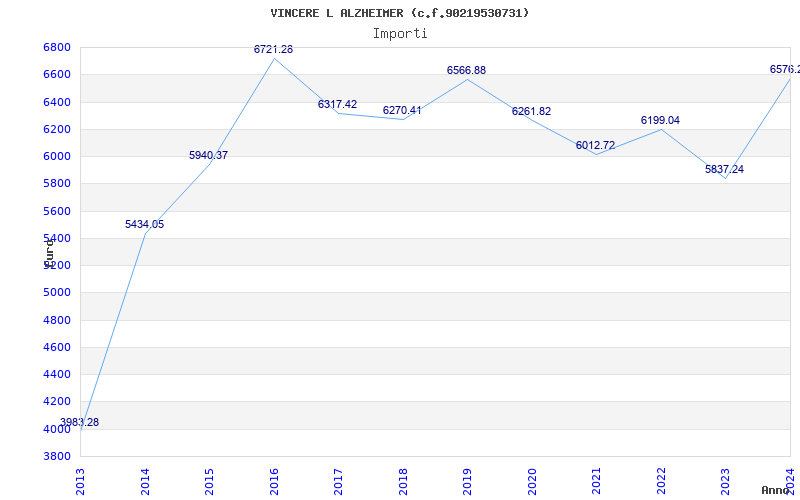Click the 2022 x-axis year label
This screenshot has height=500, width=800.
point(661,482)
